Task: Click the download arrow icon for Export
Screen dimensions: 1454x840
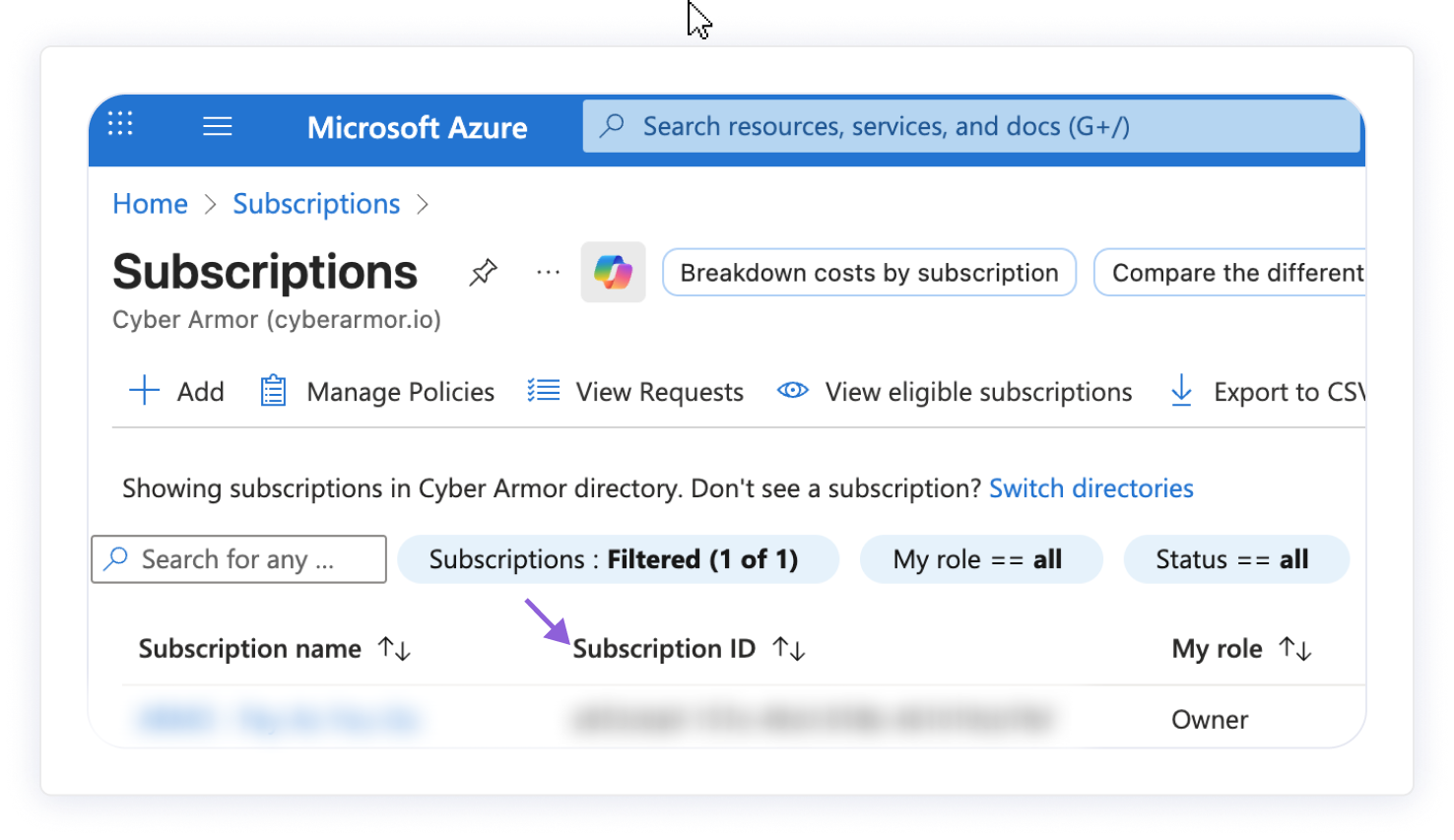Action: point(1181,390)
